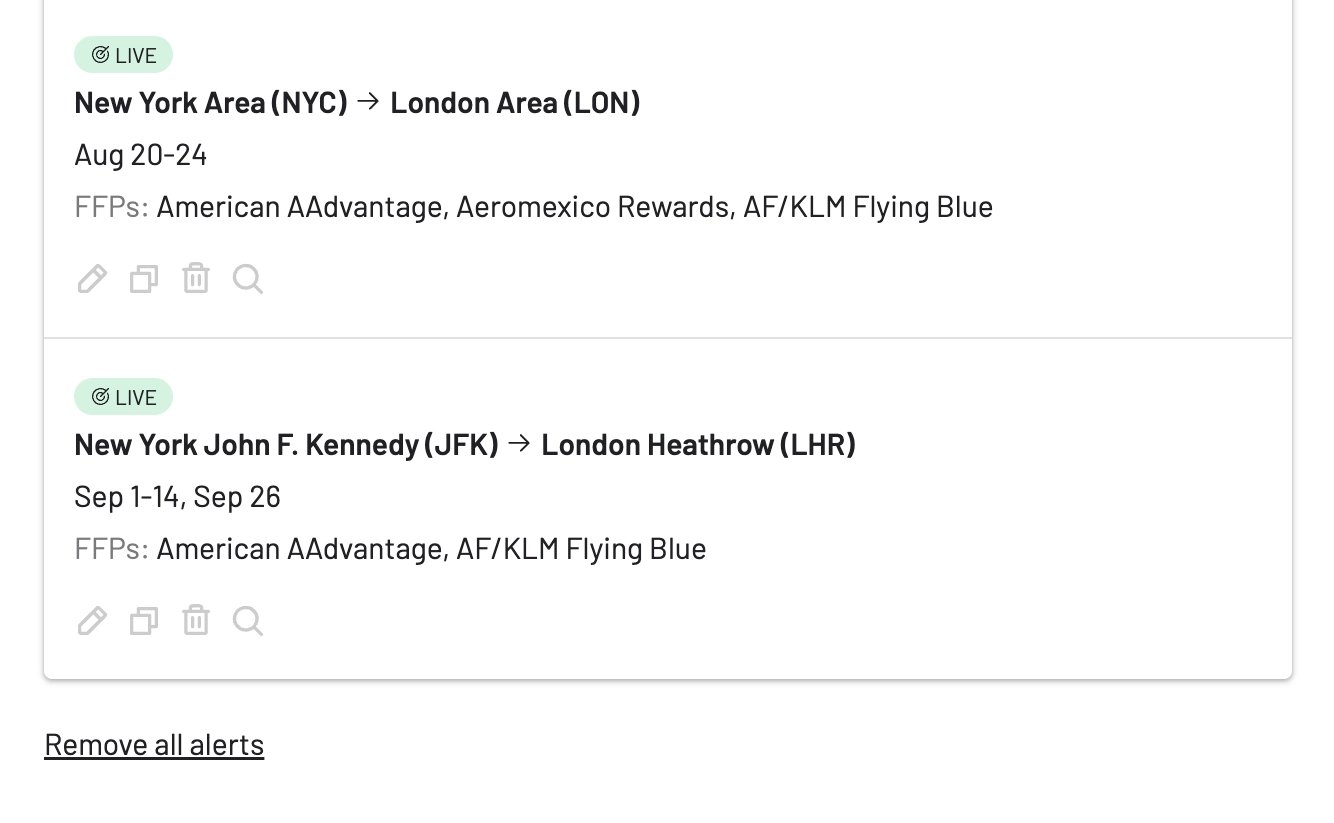
Task: Duplicate the JFK to LHR alert
Action: click(x=144, y=621)
